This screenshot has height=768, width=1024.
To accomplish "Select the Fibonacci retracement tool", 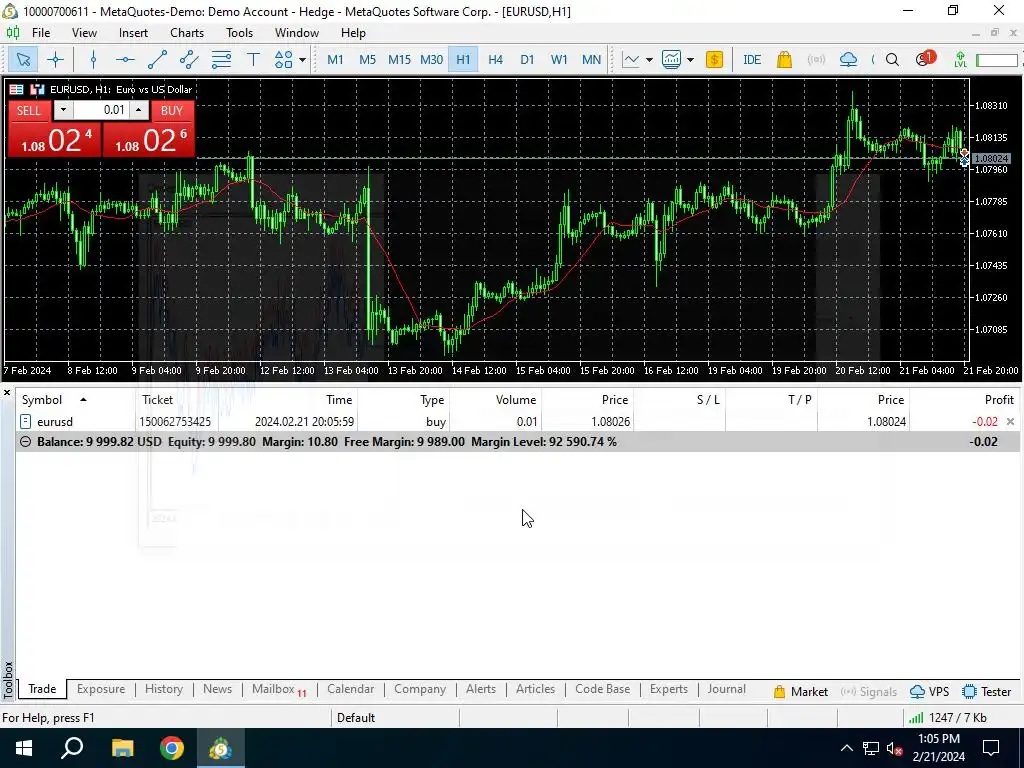I will (x=221, y=60).
